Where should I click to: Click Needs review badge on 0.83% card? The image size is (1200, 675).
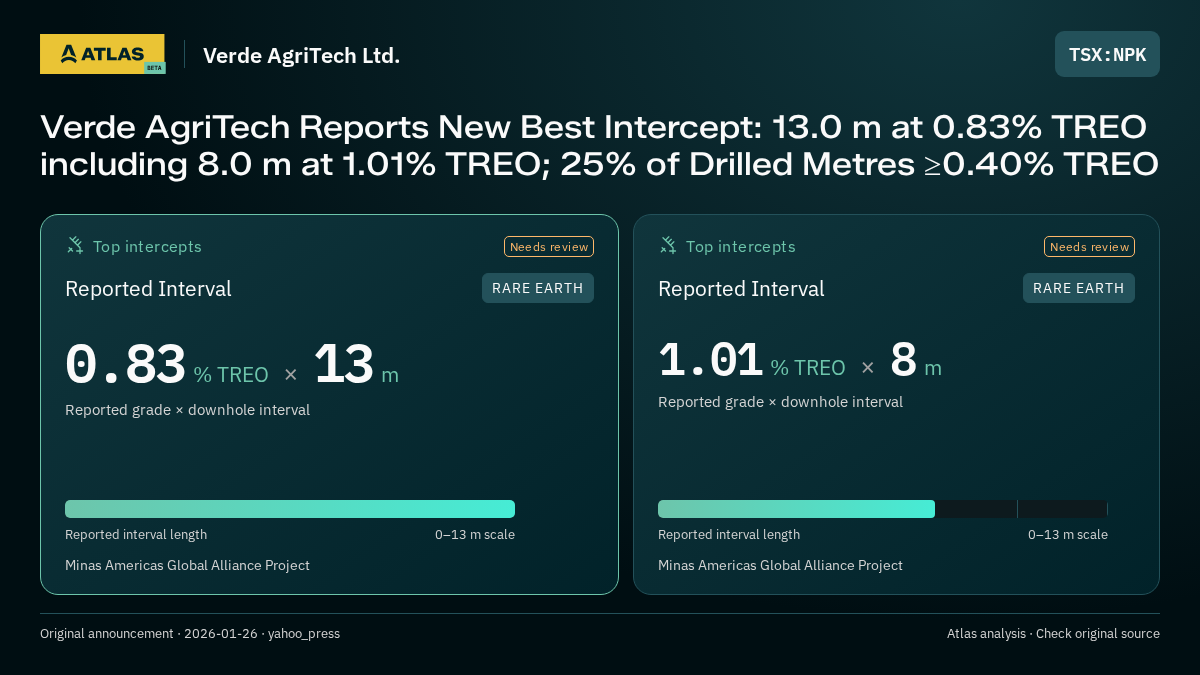(x=549, y=247)
